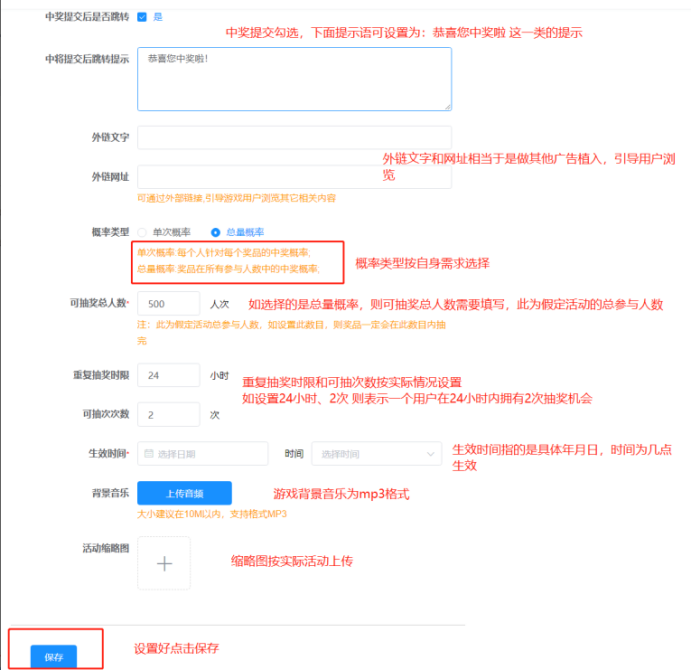Click the 是 label next to checkbox
692x670 pixels.
(x=158, y=17)
